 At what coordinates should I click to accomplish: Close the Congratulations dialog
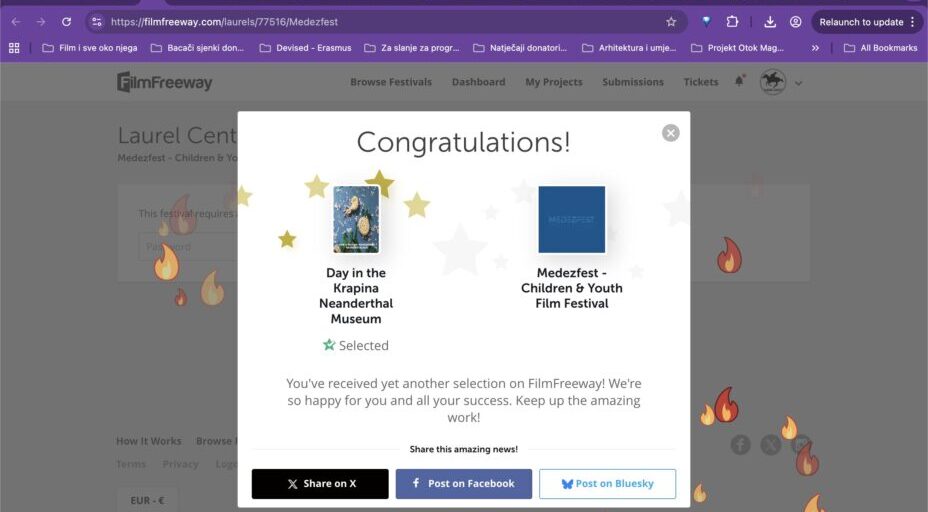(670, 133)
